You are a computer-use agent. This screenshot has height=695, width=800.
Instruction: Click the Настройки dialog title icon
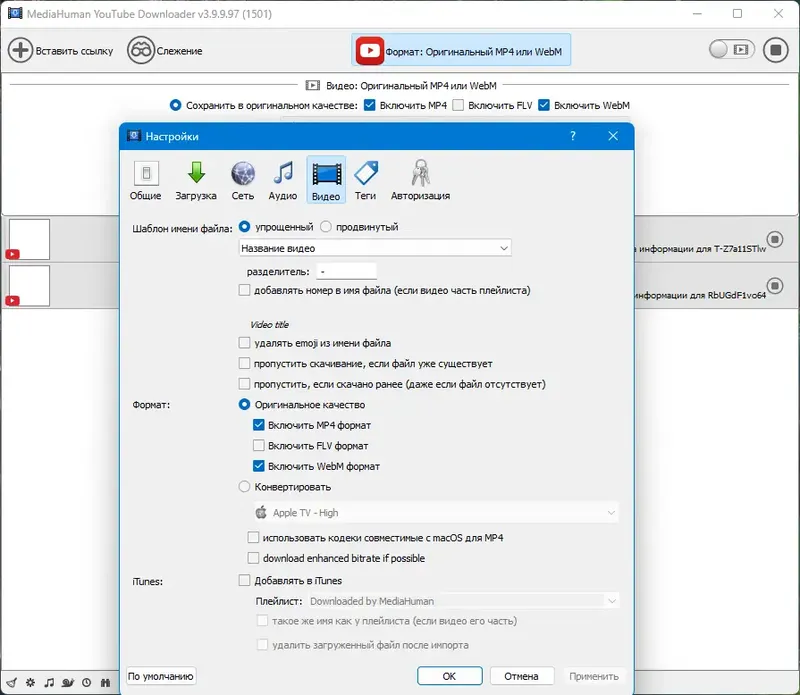[134, 136]
